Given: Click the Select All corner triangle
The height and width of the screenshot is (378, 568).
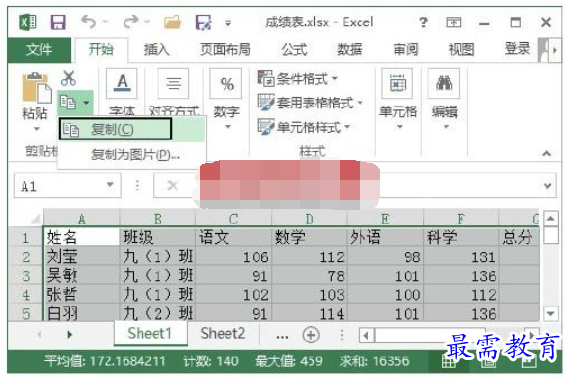Looking at the screenshot, I should pos(36,219).
